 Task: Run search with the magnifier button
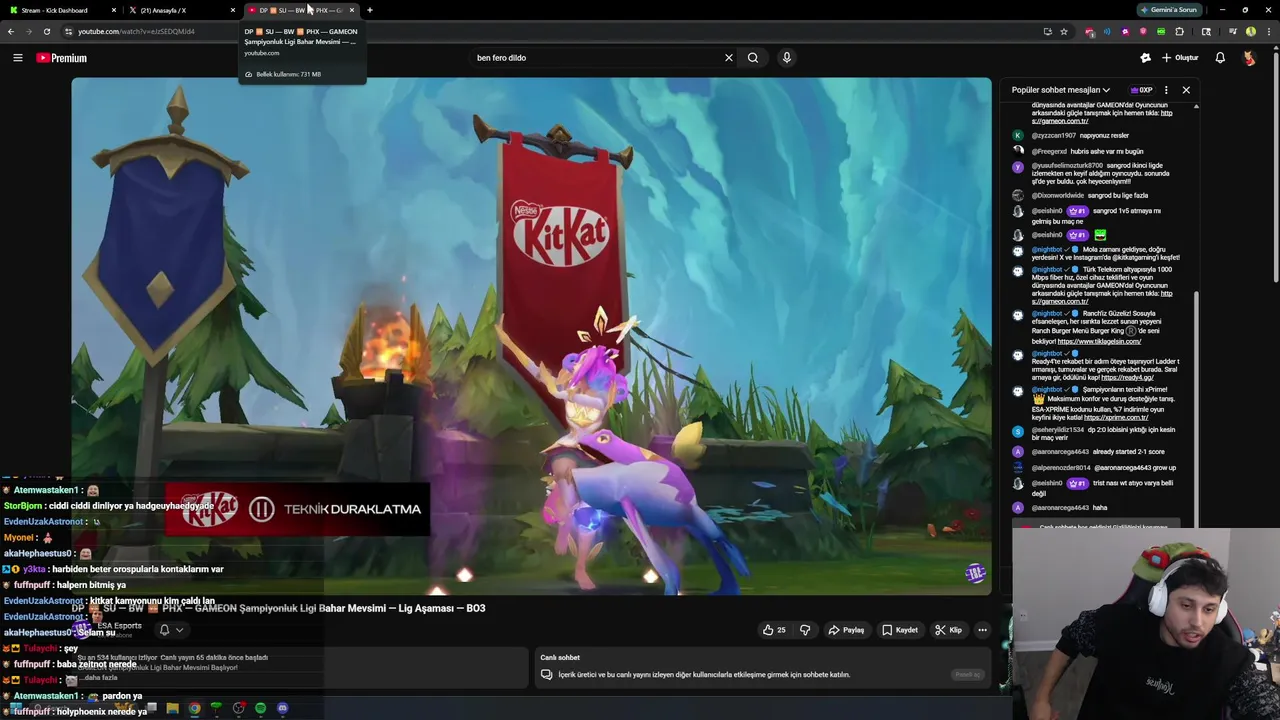click(753, 58)
